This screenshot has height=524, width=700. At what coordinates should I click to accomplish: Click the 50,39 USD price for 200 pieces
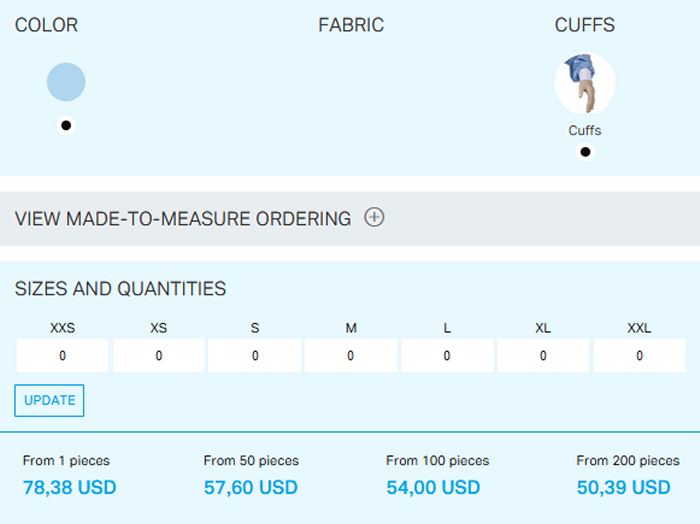pos(623,488)
